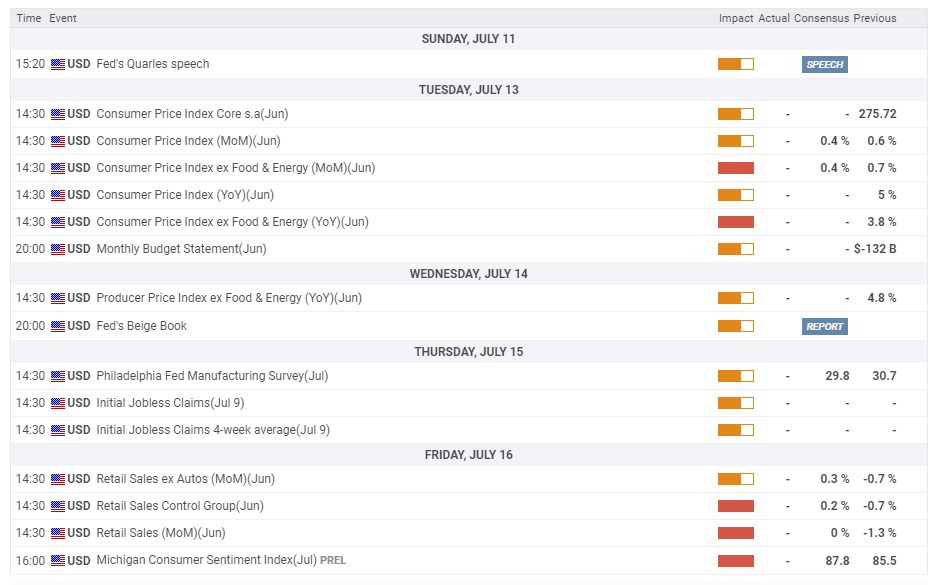Click the Impact column header
Viewport: 936px width, 585px height.
[x=735, y=18]
